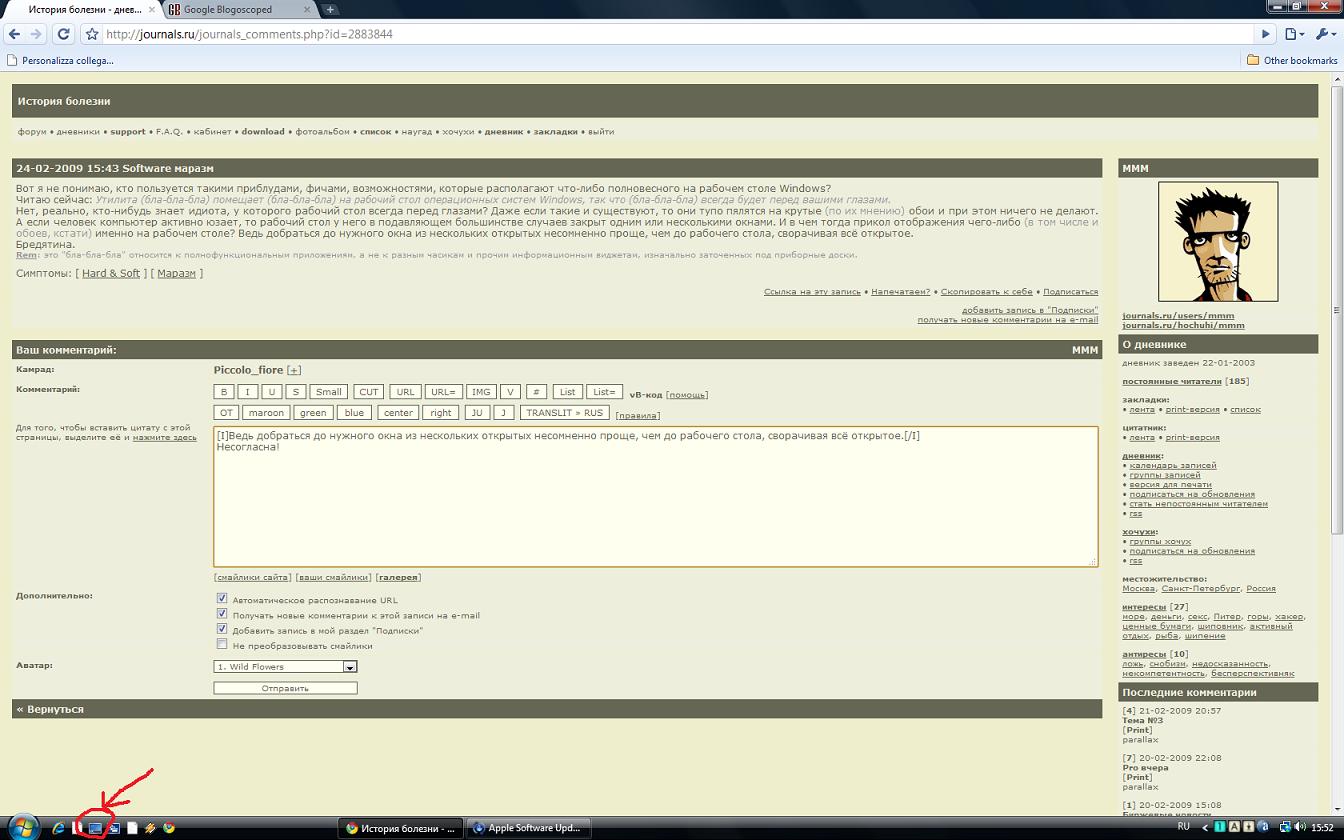Toggle Автоматическое распознавание URL checkbox
This screenshot has width=1344, height=840.
tap(222, 599)
